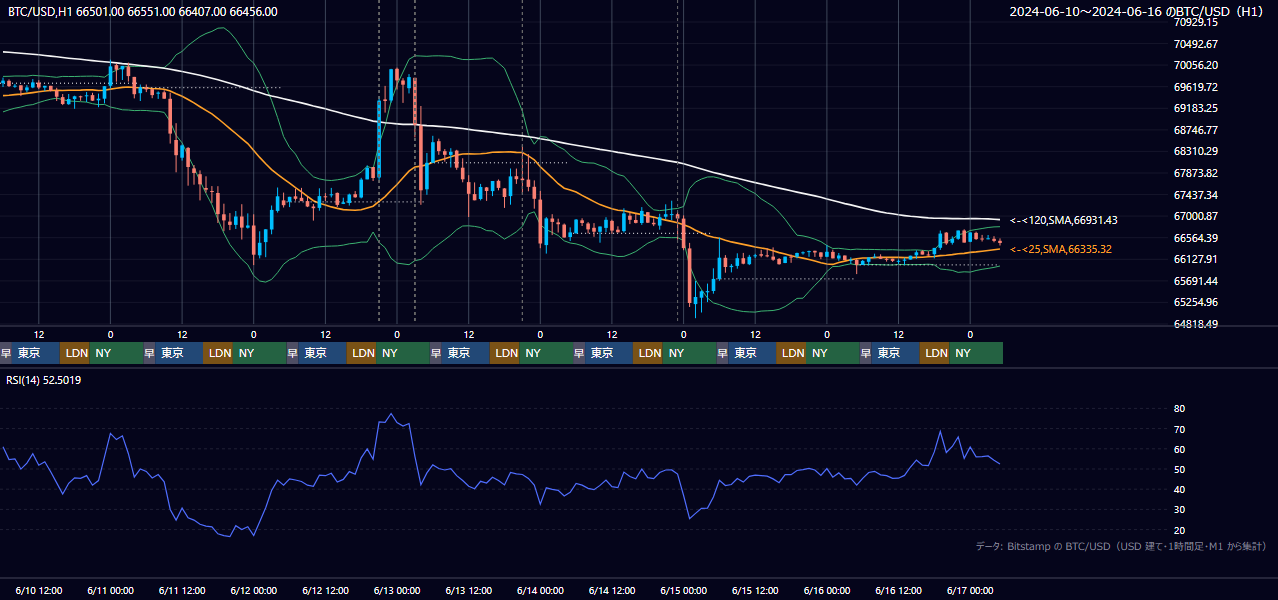The width and height of the screenshot is (1278, 600).
Task: Click price axis label 65254.96
Action: [x=1195, y=302]
